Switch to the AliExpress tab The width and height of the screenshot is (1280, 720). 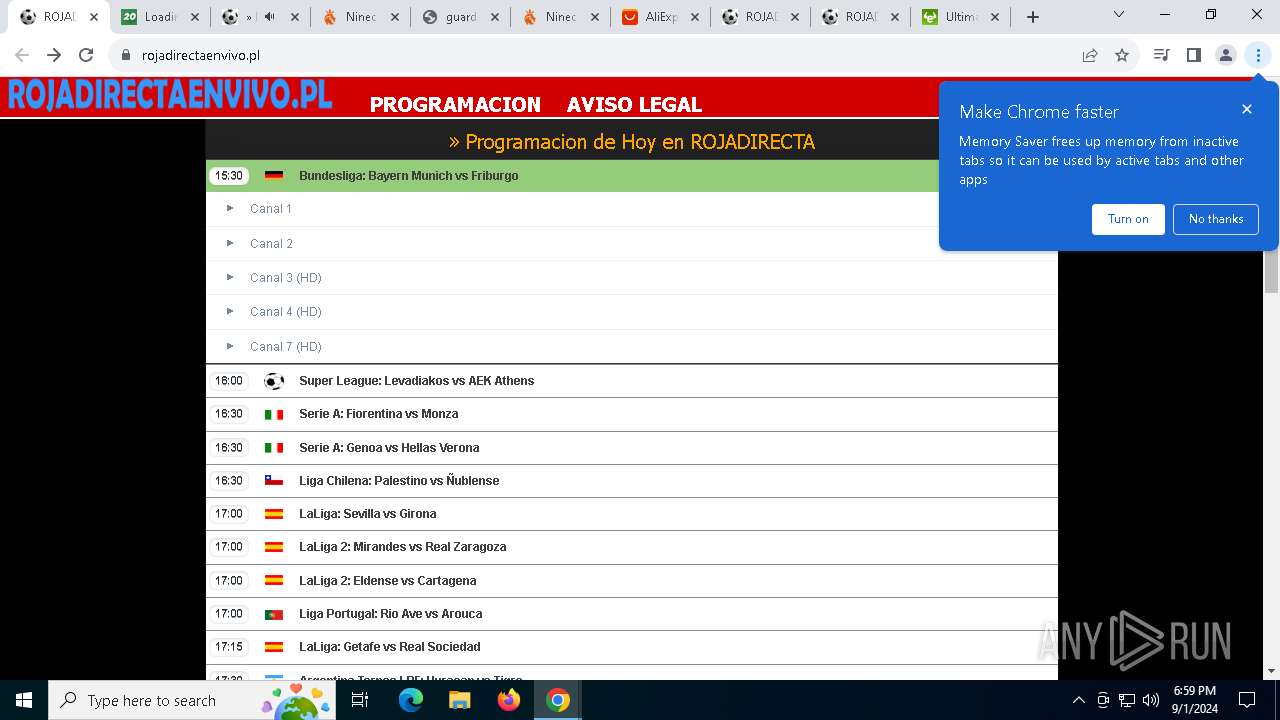pyautogui.click(x=660, y=17)
